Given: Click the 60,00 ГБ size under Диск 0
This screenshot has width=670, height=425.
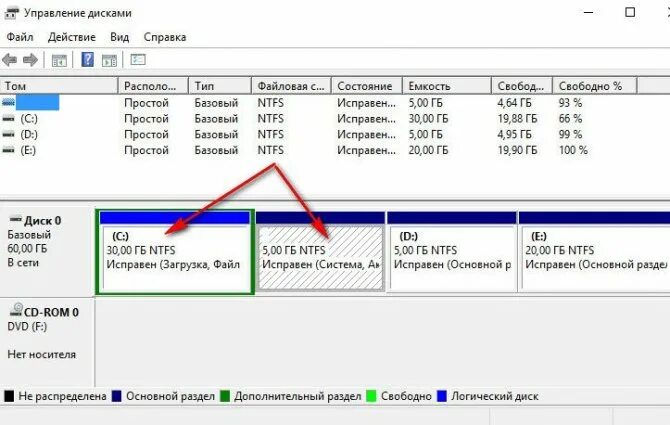Looking at the screenshot, I should click(x=27, y=249).
